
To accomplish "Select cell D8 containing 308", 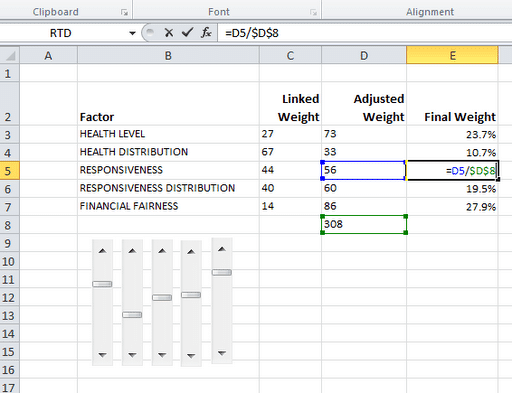I will pyautogui.click(x=364, y=225).
